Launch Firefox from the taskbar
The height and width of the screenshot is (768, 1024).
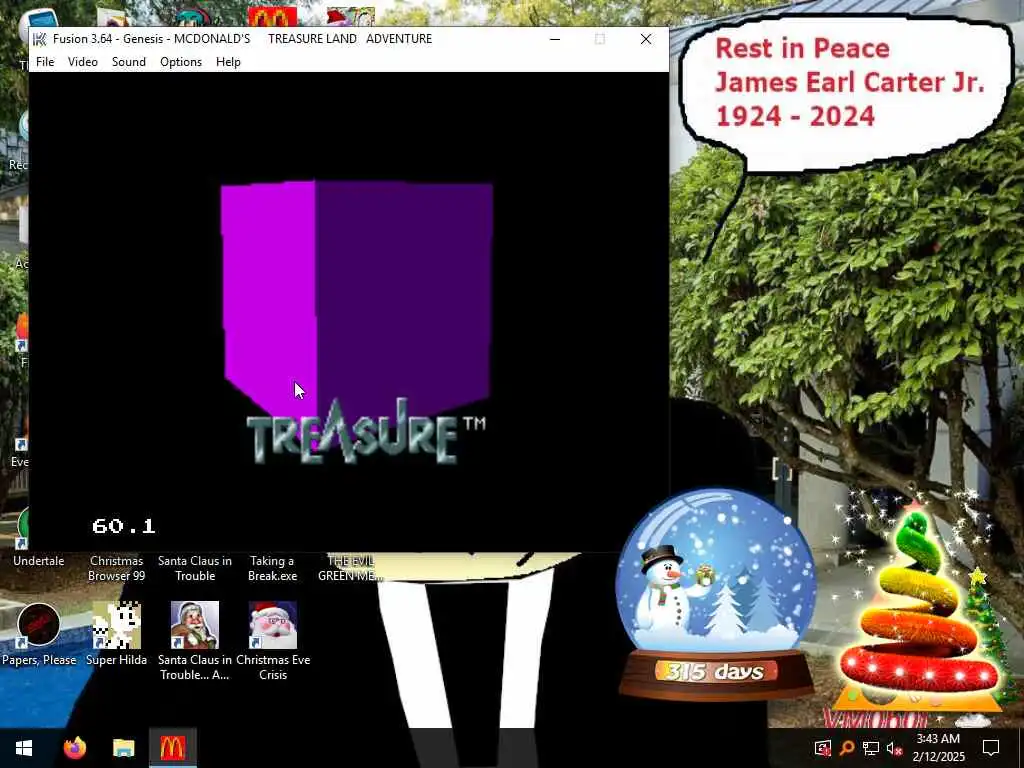(74, 748)
